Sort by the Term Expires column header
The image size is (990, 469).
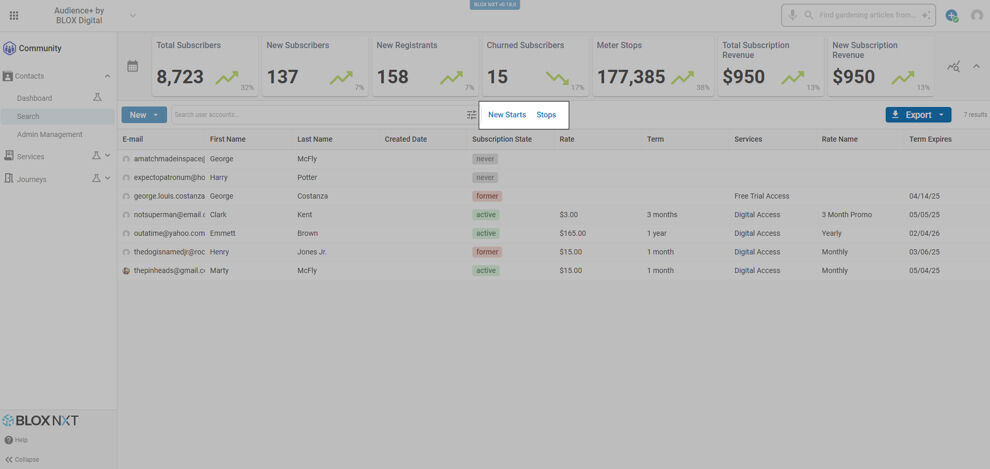(x=930, y=139)
